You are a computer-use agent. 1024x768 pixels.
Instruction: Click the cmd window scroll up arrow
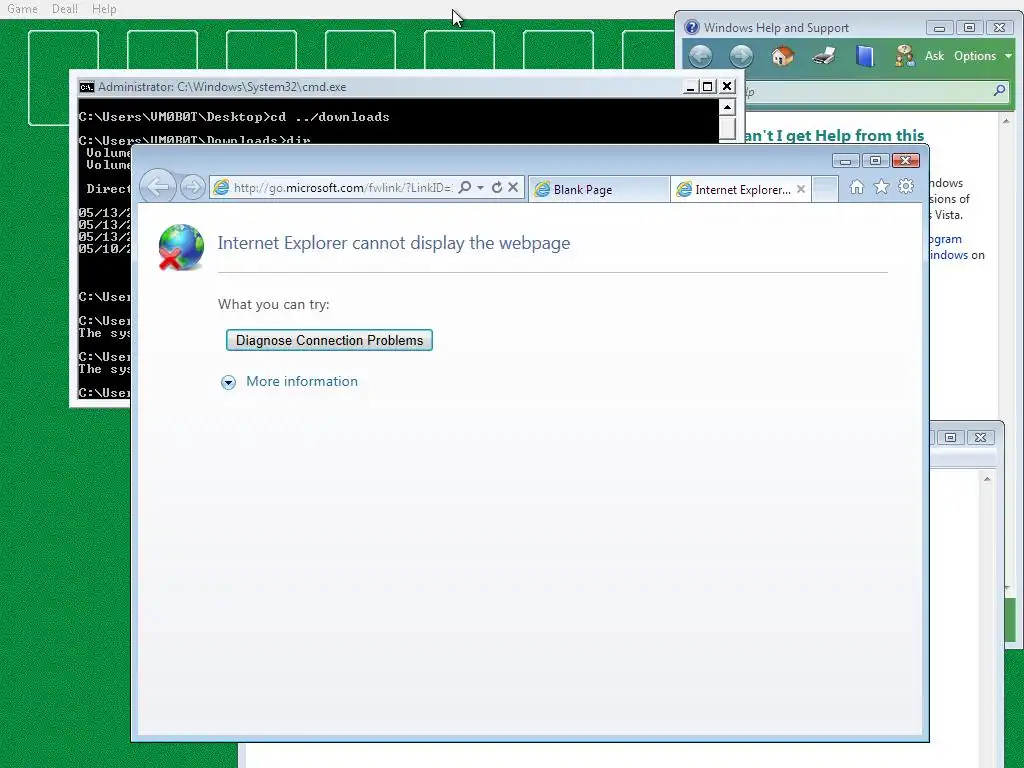[x=728, y=107]
